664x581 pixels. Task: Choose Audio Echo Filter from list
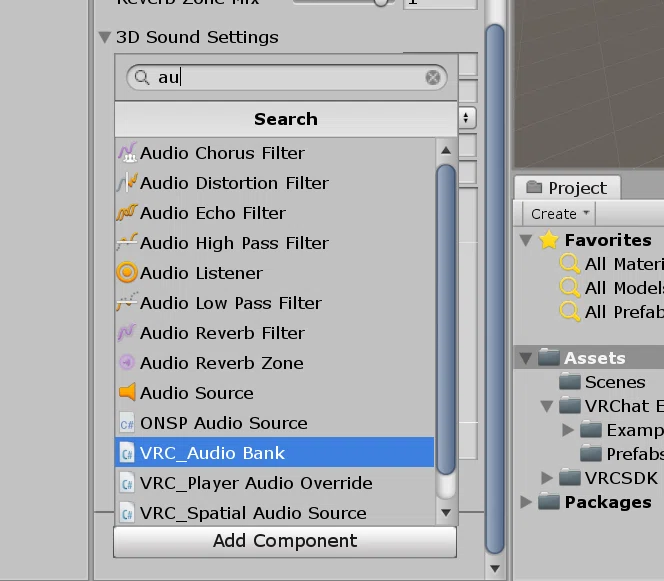(274, 213)
